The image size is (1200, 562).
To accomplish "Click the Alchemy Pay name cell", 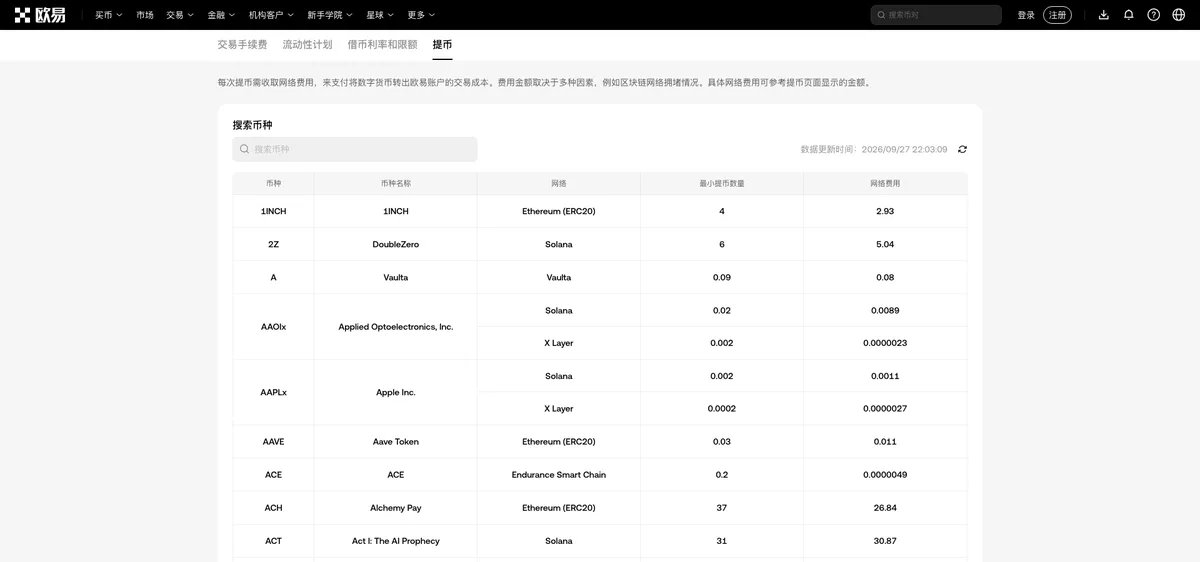I will click(396, 508).
